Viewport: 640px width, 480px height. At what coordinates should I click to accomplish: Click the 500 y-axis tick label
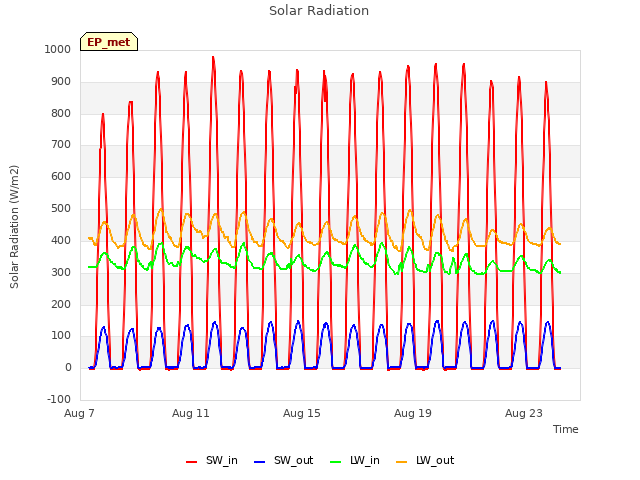pos(61,209)
